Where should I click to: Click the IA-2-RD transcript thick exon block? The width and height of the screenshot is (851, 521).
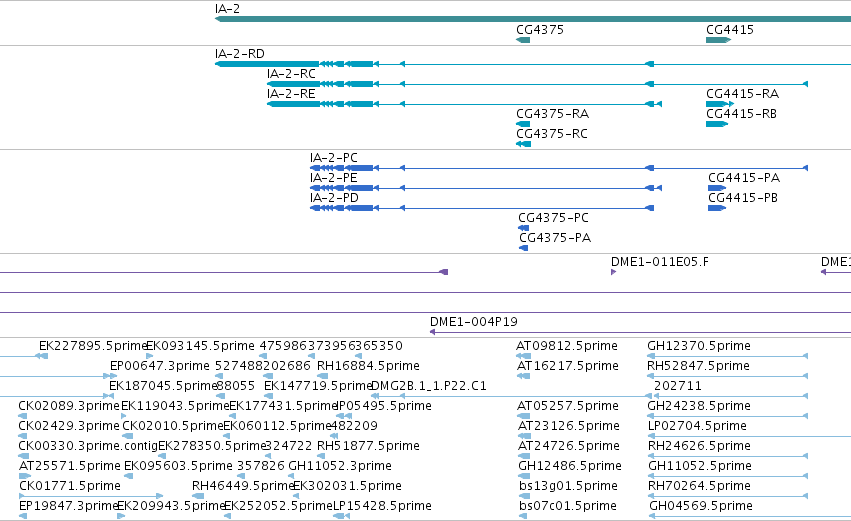(x=267, y=64)
